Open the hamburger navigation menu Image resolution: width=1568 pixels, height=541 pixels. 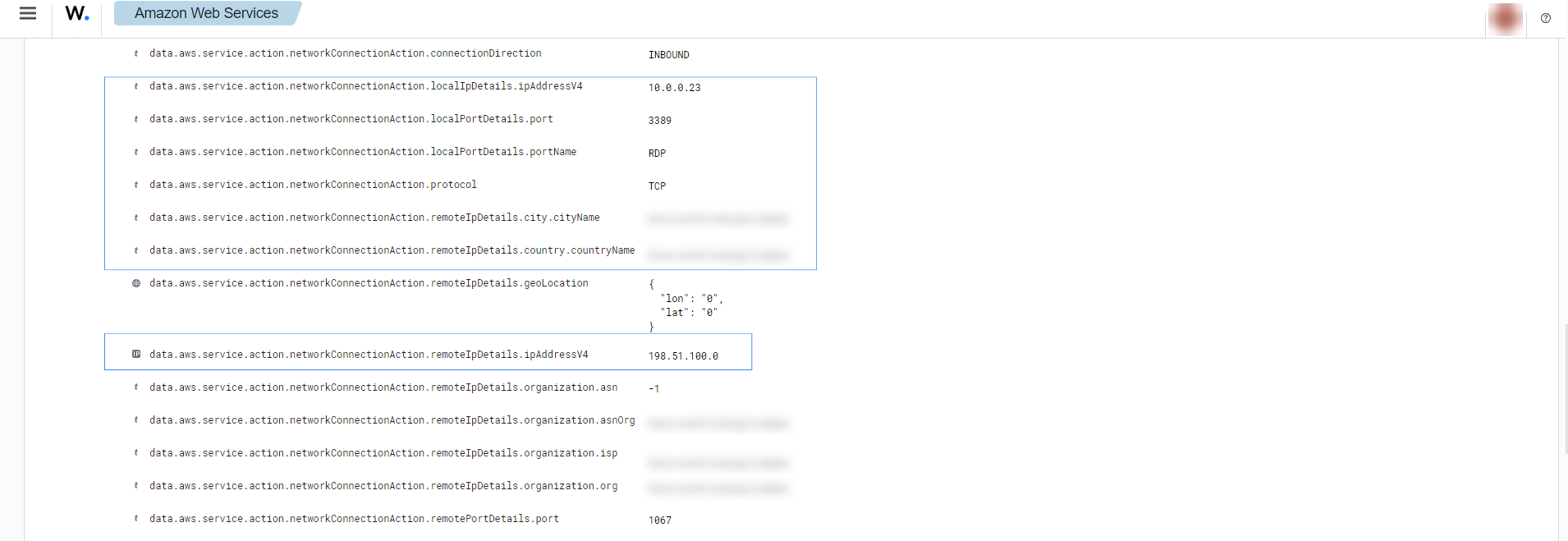click(x=27, y=14)
